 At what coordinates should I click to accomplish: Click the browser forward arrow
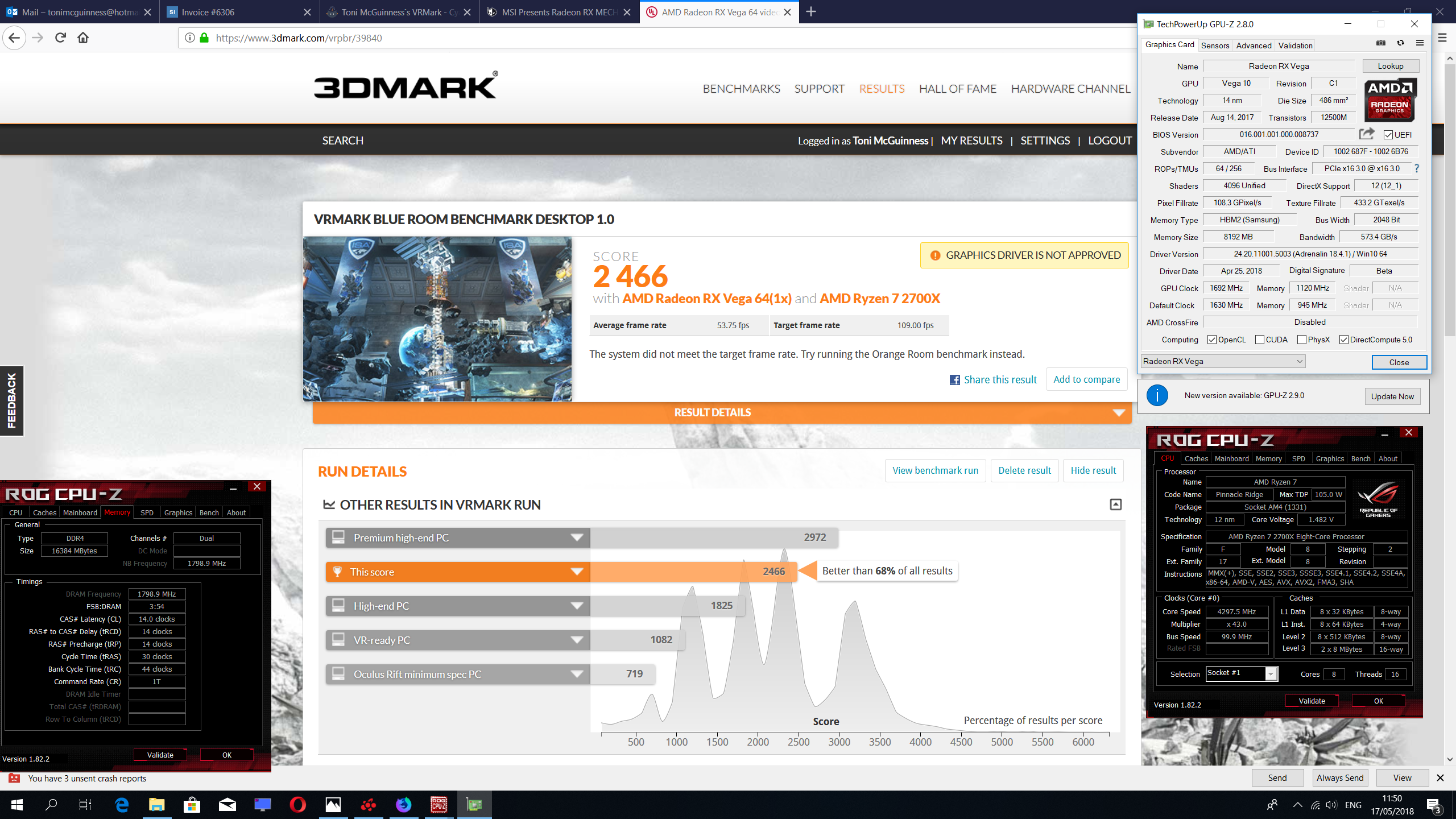point(38,38)
